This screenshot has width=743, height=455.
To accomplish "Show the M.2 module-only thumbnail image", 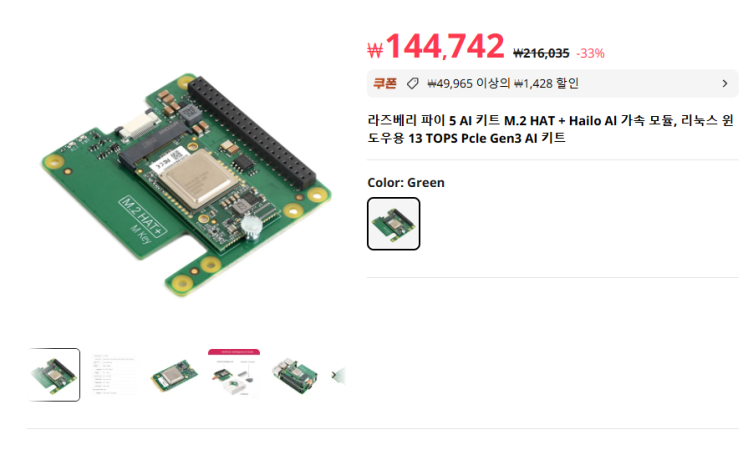I will click(174, 375).
